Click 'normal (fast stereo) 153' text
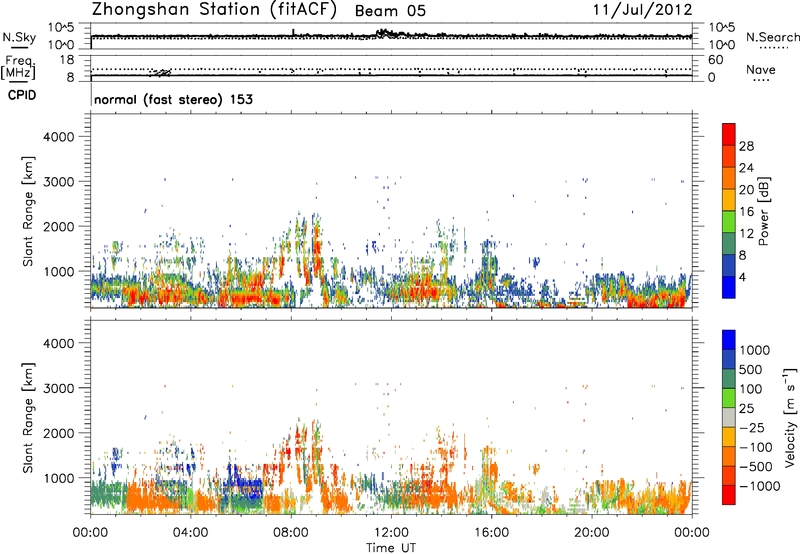 coord(173,99)
